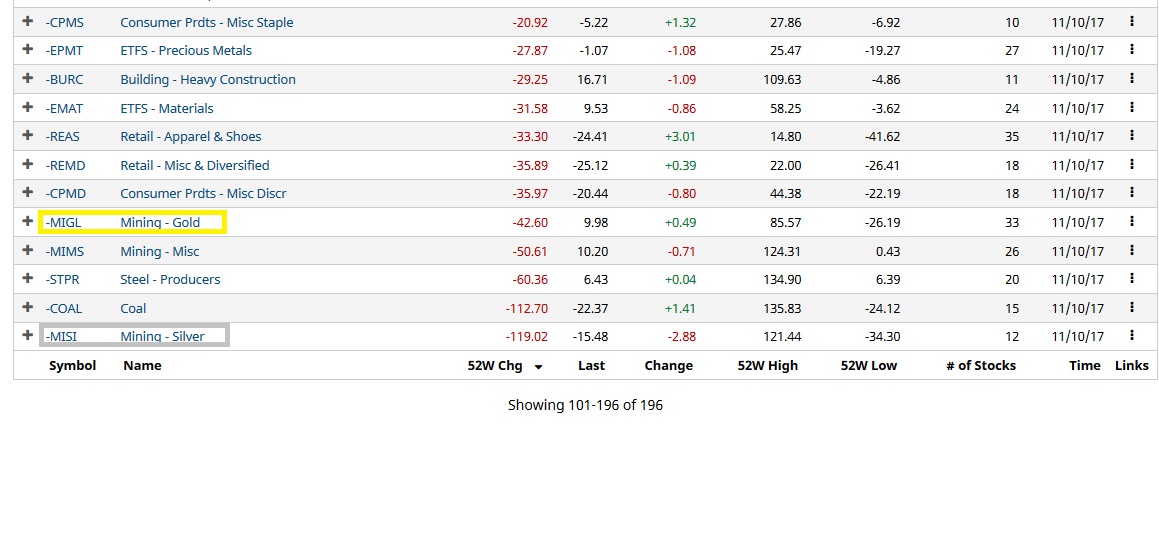This screenshot has width=1159, height=545.
Task: Open three-dot menu for ETFS - Precious Metals
Action: tap(1132, 49)
